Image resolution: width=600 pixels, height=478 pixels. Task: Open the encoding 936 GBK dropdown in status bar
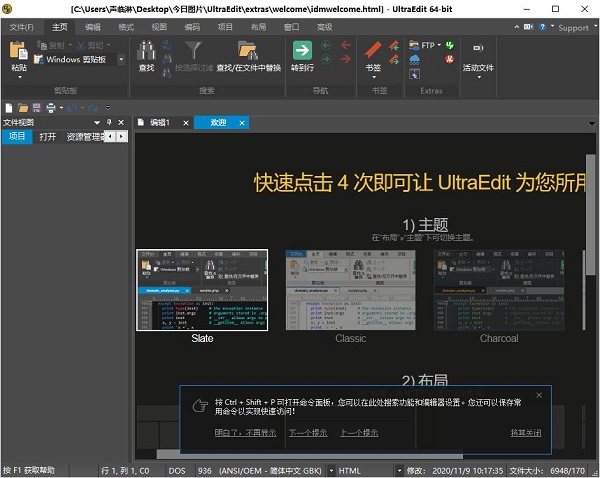[331, 471]
